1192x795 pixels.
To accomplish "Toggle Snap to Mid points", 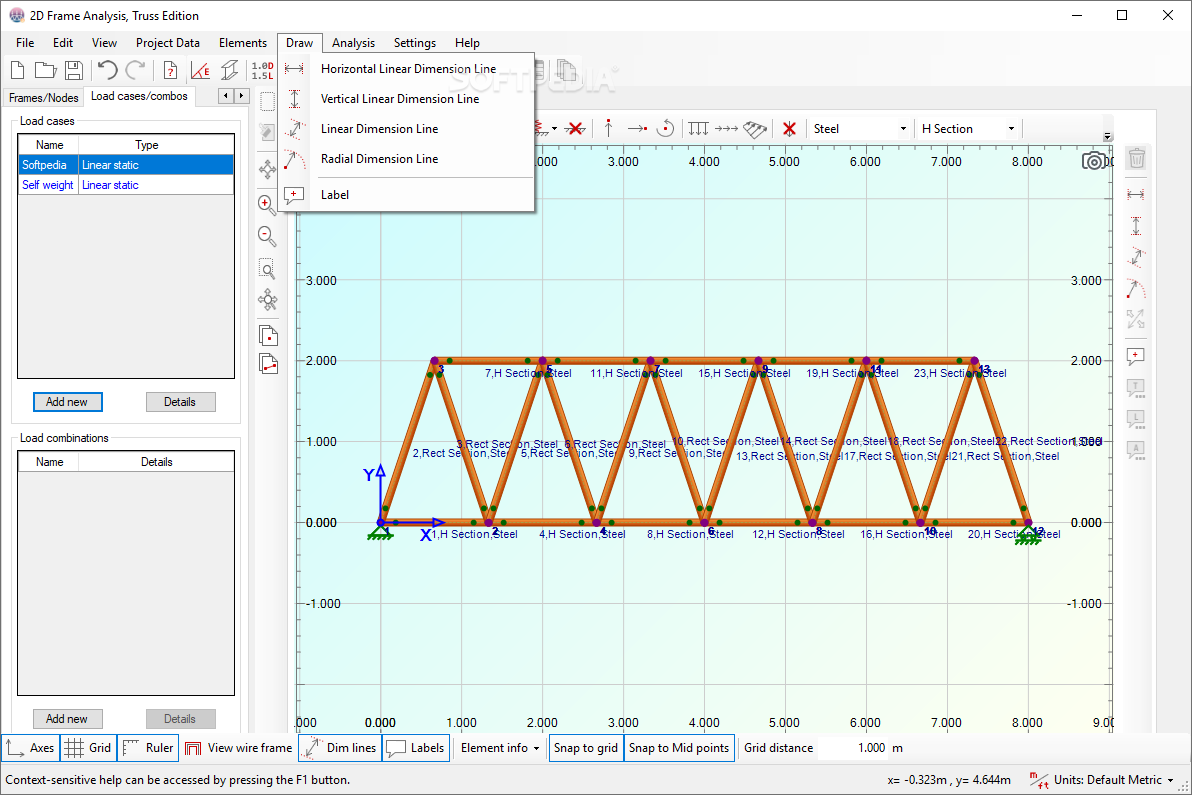I will [679, 748].
